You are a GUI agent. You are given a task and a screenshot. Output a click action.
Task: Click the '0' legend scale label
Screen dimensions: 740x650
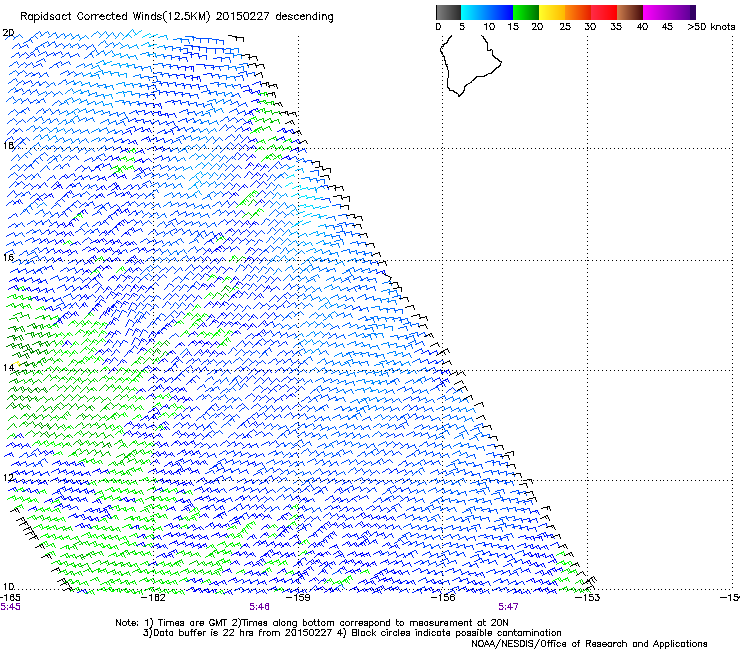(438, 27)
